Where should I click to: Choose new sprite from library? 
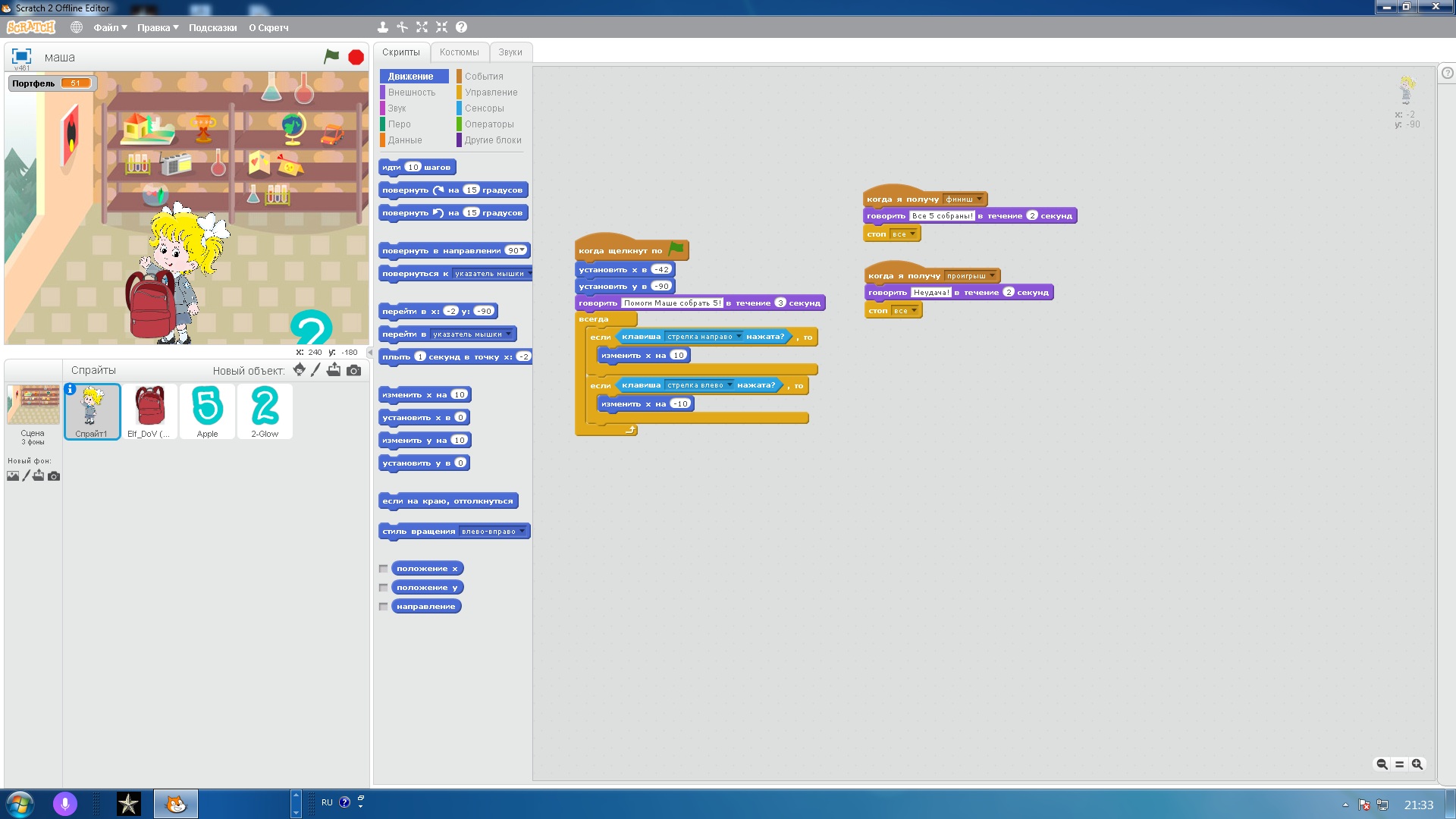(x=299, y=369)
